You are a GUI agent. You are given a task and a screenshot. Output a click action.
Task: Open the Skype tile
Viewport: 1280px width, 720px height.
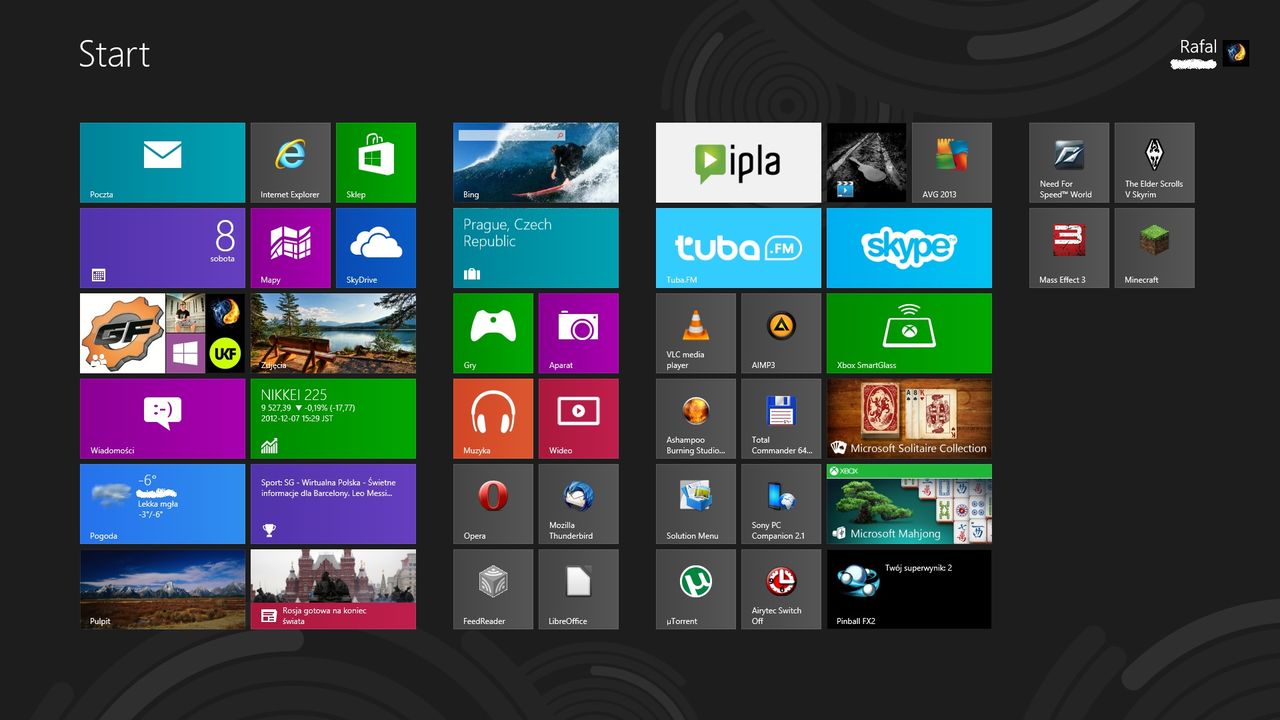pos(909,248)
